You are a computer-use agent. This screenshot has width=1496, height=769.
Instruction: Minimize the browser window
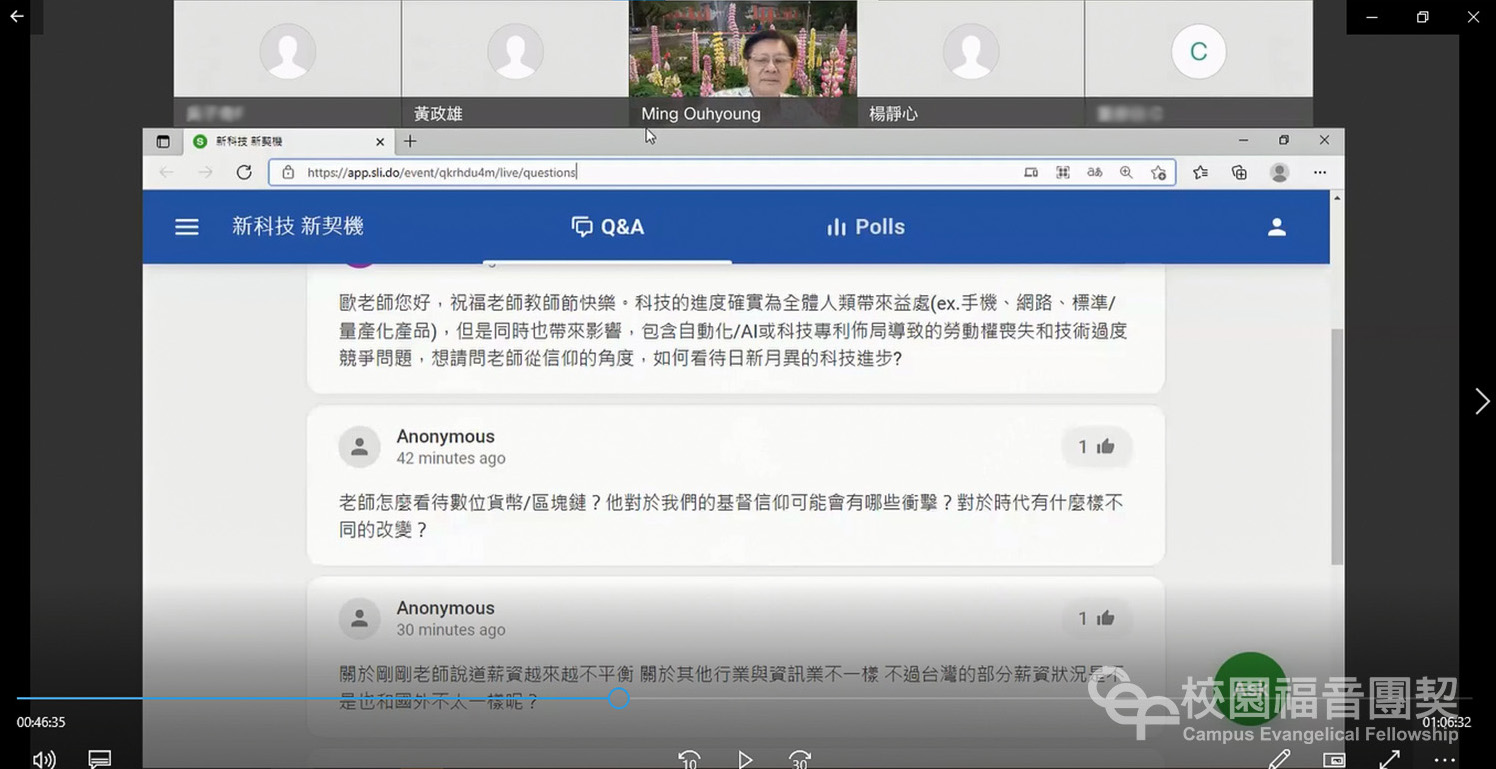coord(1243,141)
